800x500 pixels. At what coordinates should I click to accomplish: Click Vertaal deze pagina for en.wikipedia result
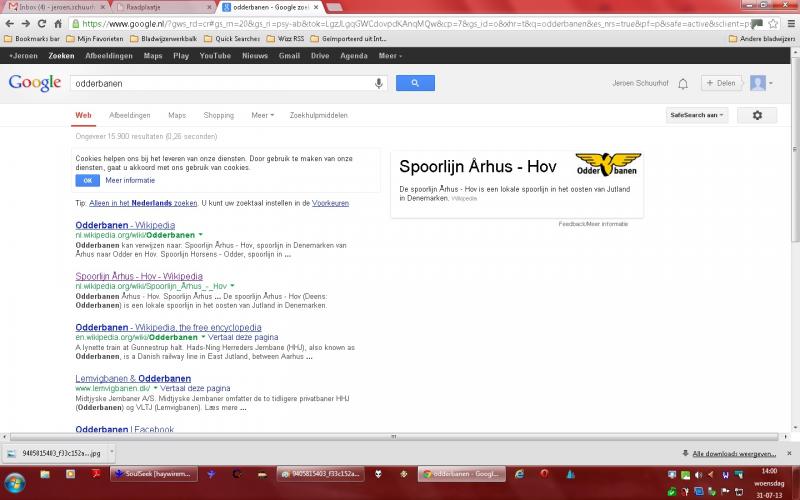[x=243, y=337]
